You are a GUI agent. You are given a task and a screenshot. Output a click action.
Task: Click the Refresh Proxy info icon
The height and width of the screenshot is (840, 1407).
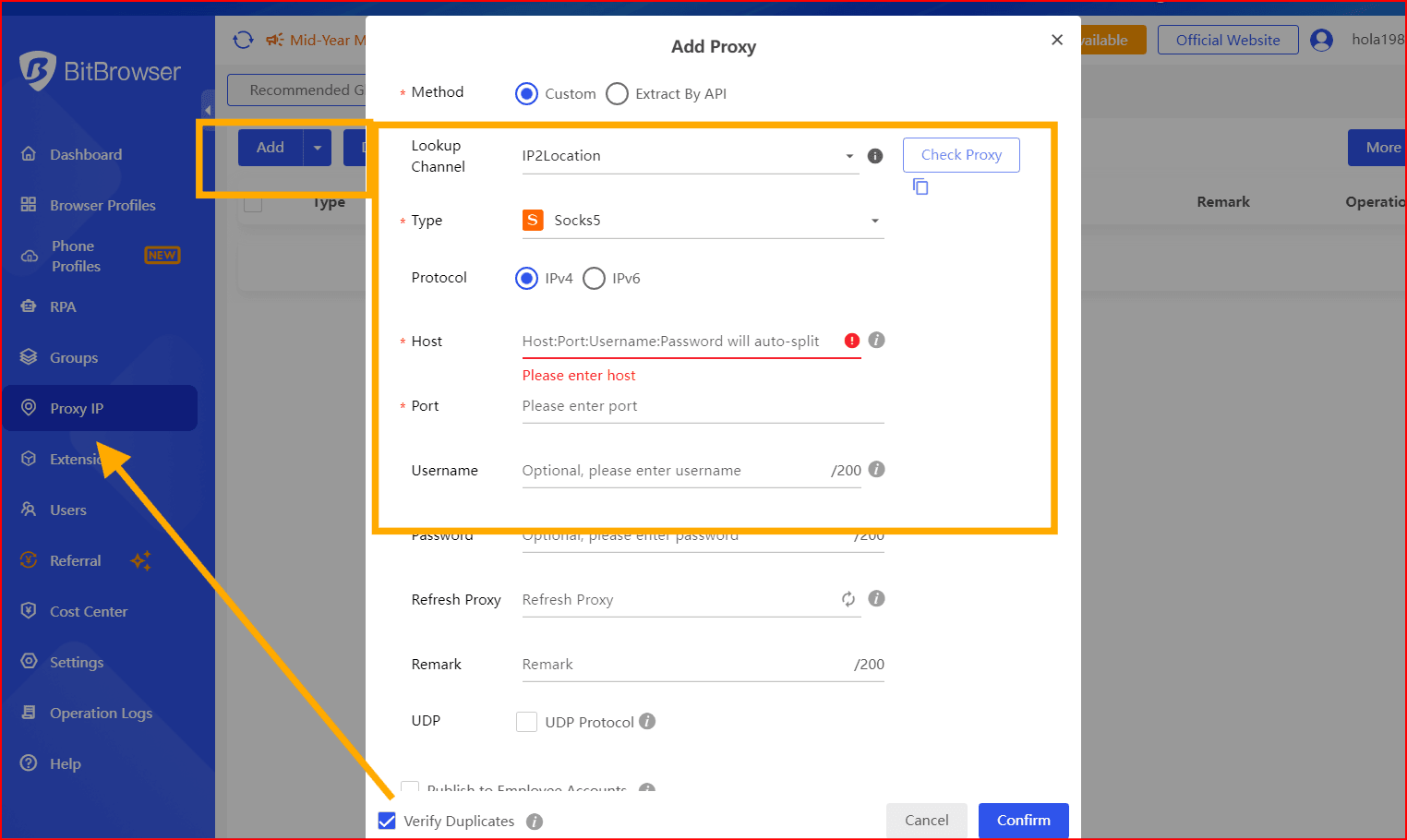877,599
